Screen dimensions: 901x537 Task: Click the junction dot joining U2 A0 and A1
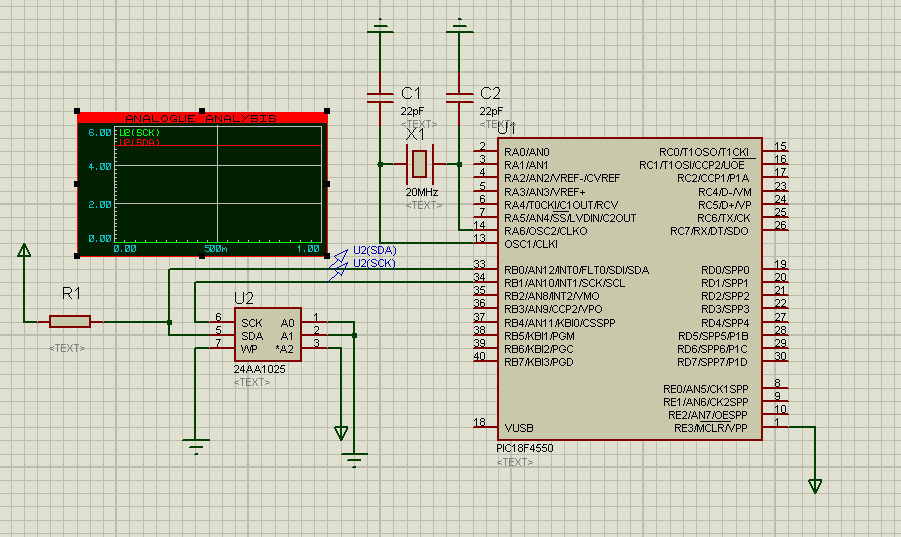[x=355, y=335]
